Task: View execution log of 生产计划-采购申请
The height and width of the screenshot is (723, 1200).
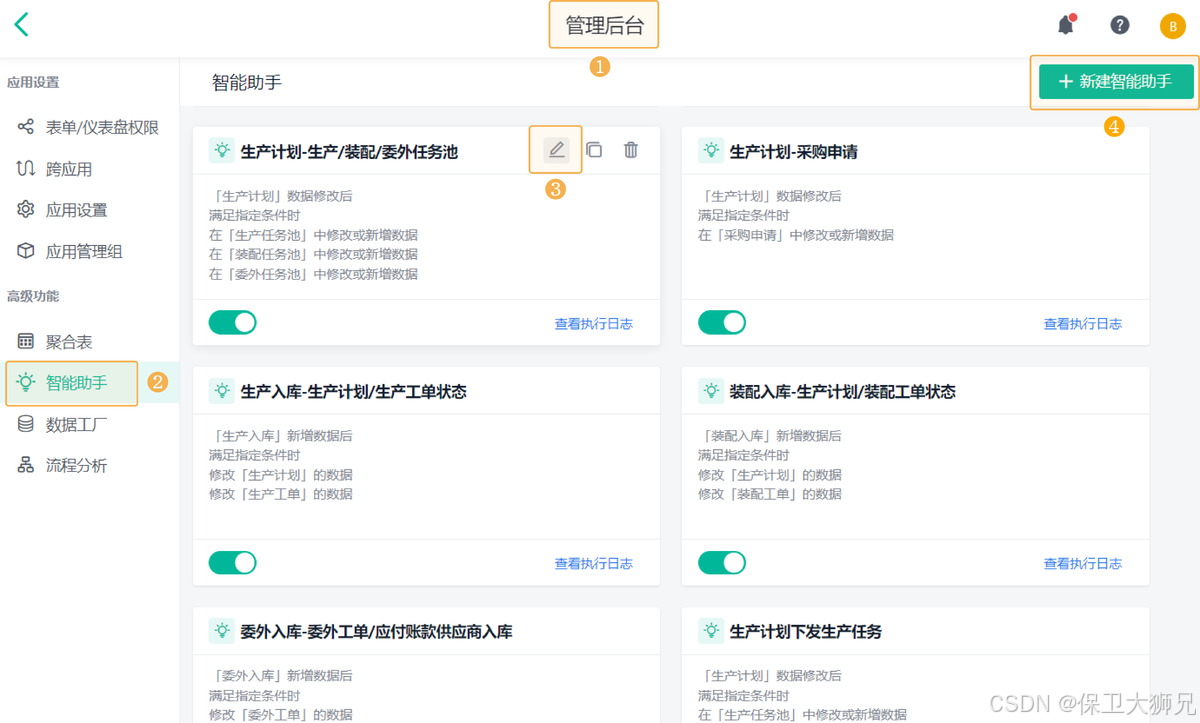Action: pyautogui.click(x=1083, y=324)
